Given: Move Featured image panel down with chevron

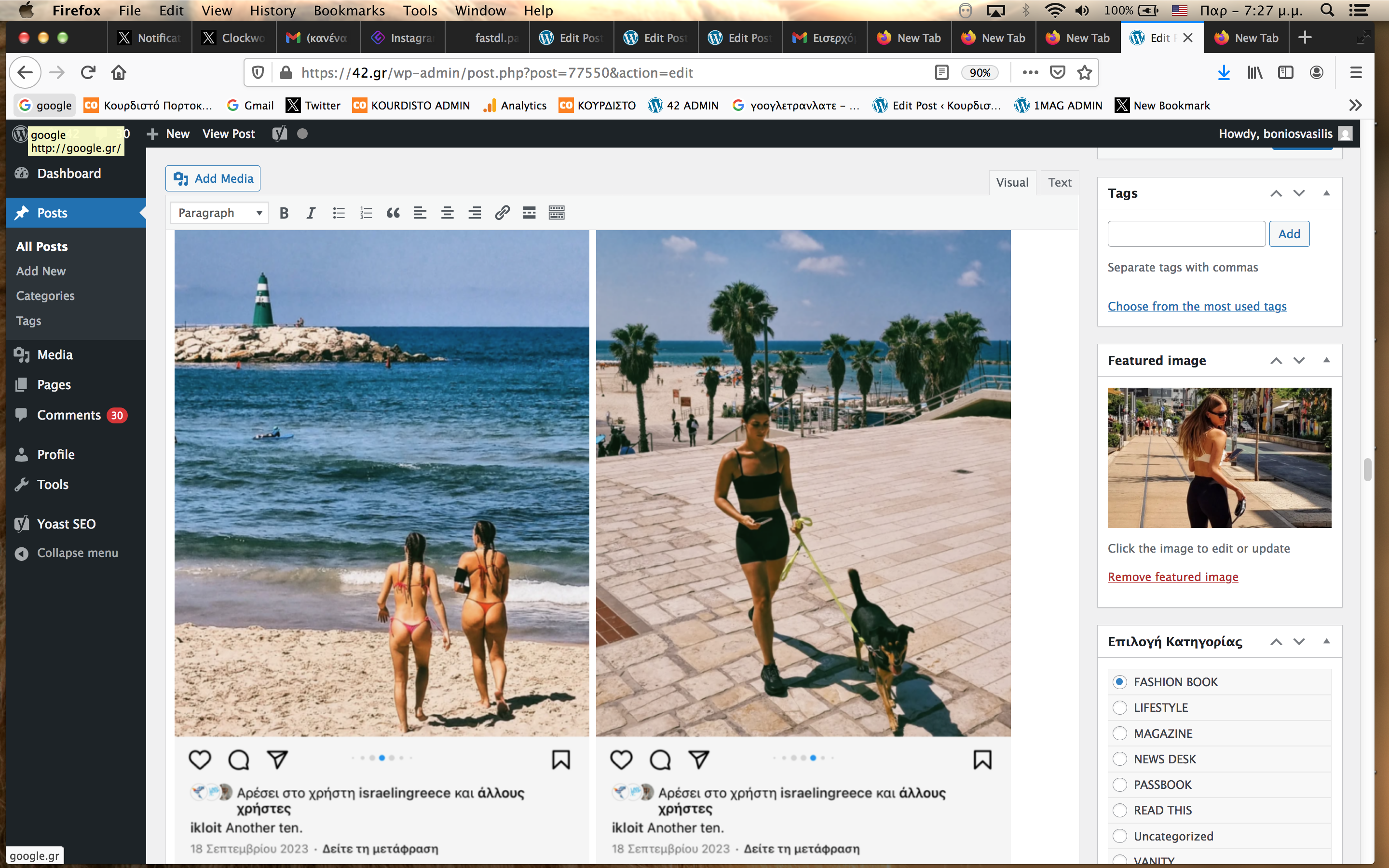Looking at the screenshot, I should point(1299,361).
